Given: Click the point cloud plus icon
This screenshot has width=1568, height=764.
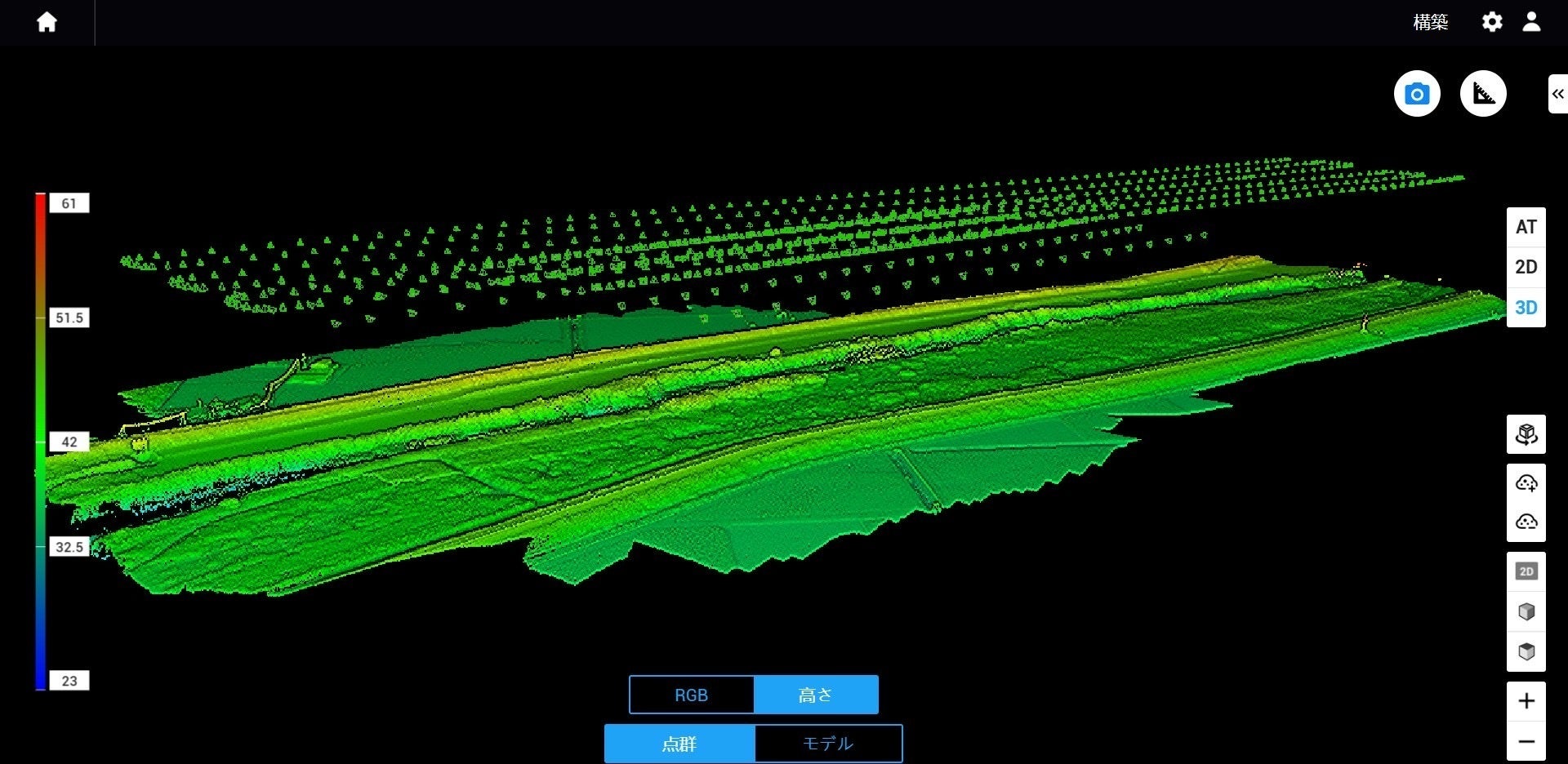Looking at the screenshot, I should tap(1526, 483).
